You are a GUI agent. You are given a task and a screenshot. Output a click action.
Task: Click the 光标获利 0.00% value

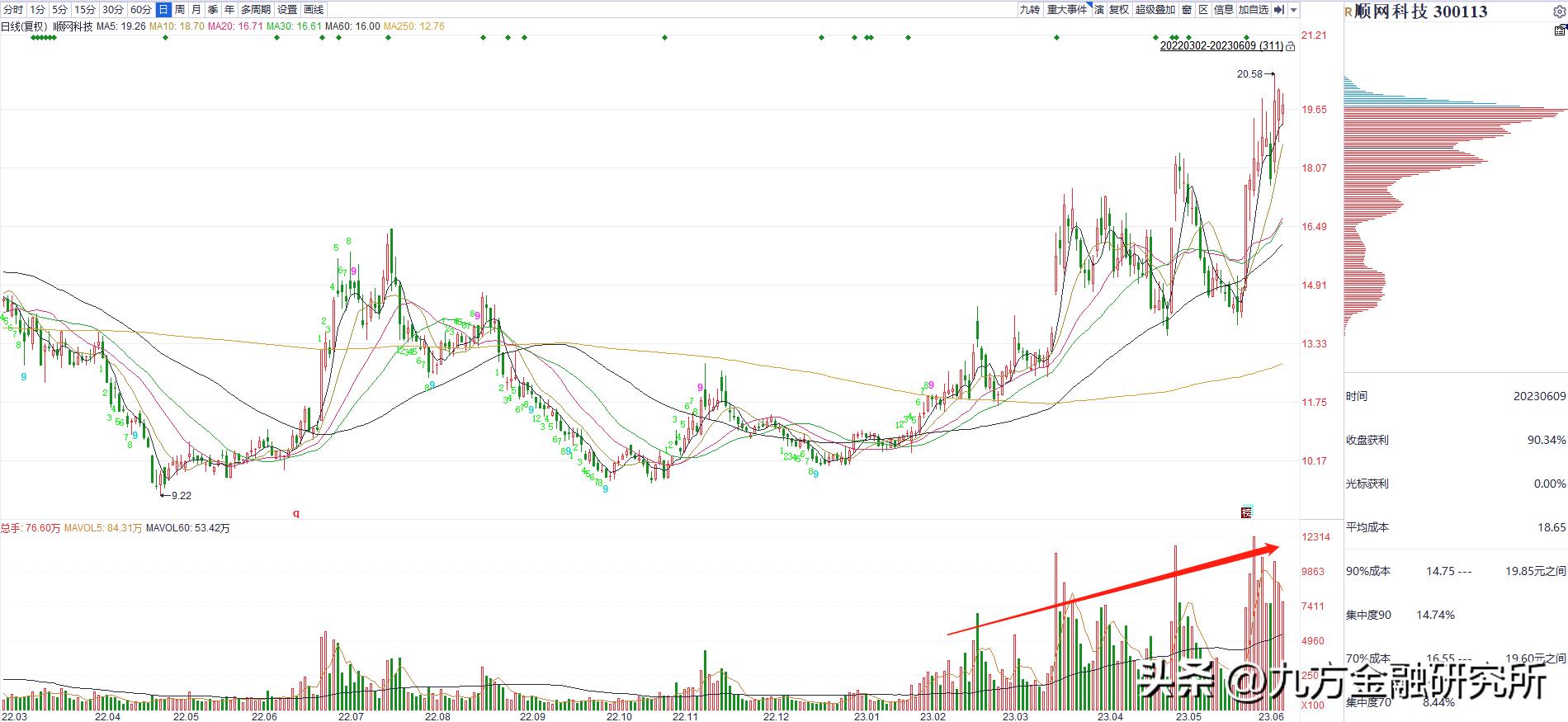(x=1549, y=484)
